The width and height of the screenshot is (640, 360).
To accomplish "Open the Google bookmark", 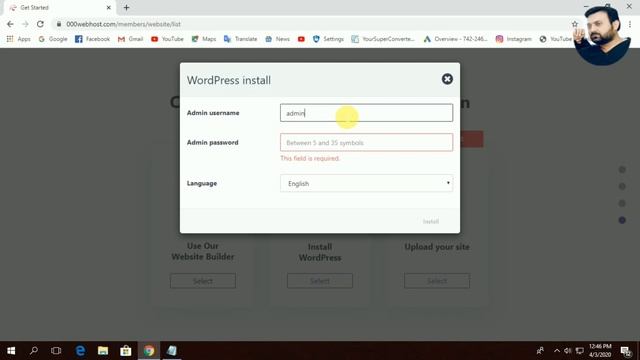I will (x=53, y=39).
